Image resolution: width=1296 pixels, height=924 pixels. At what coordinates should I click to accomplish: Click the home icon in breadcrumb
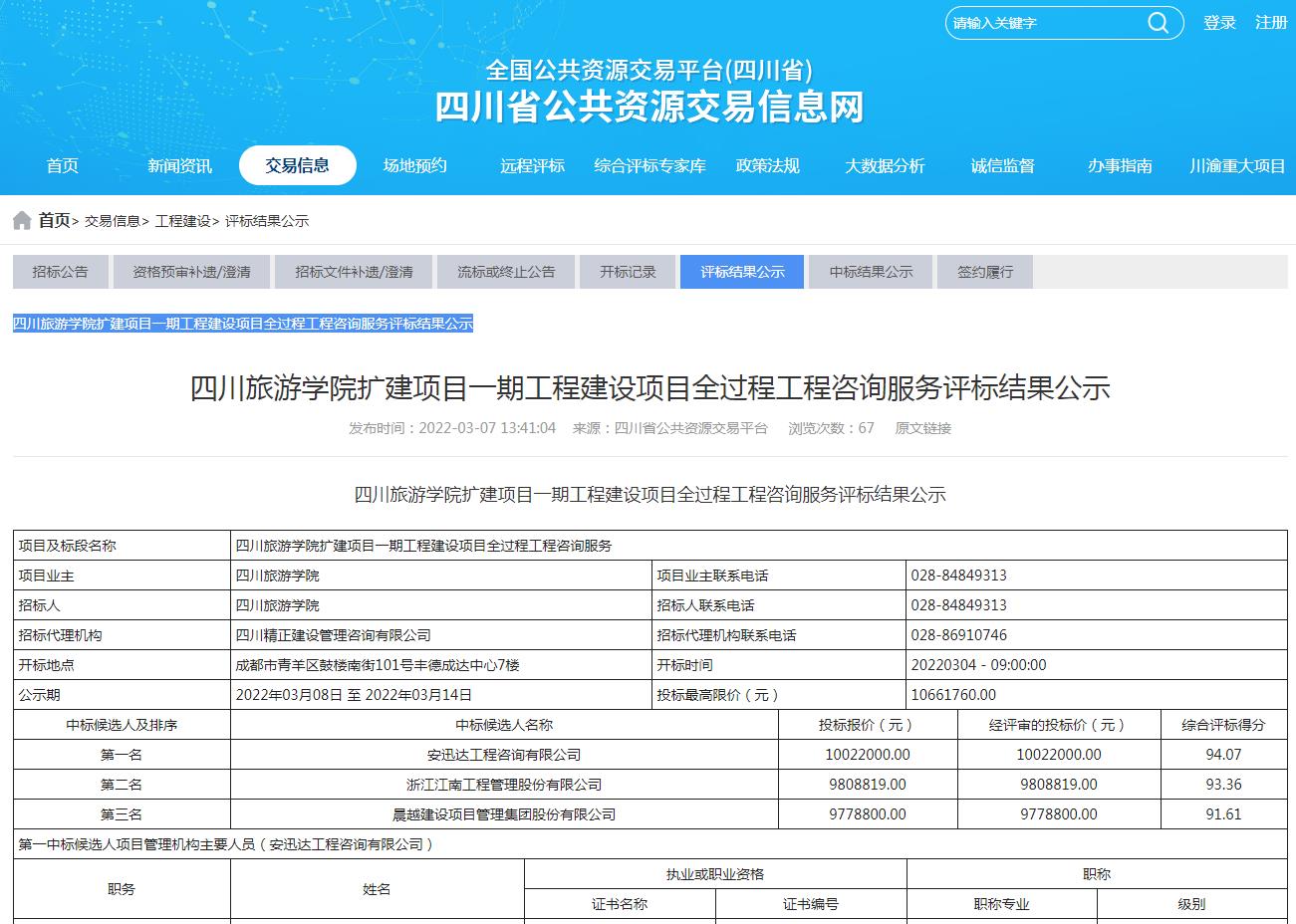tap(22, 220)
